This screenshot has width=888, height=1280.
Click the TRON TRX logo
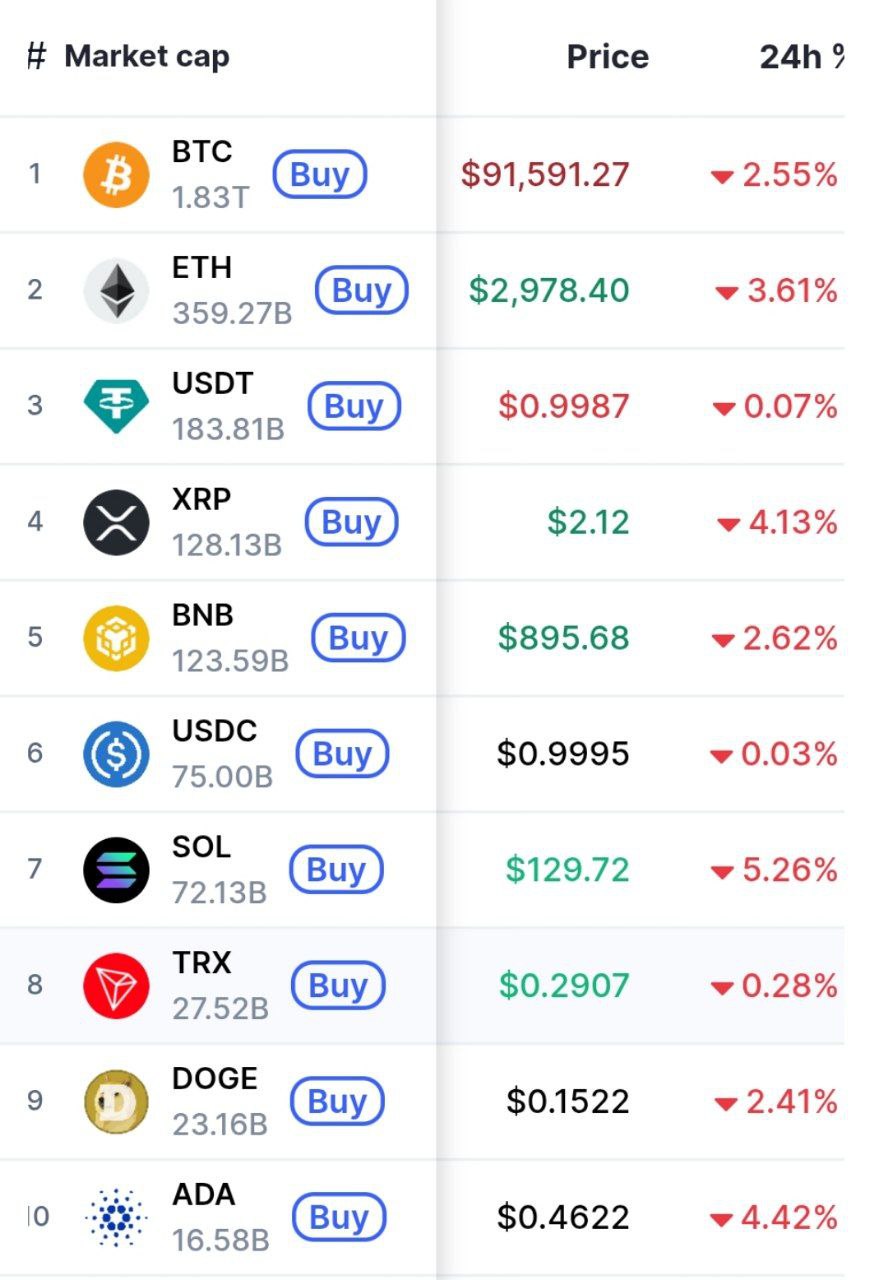point(116,986)
